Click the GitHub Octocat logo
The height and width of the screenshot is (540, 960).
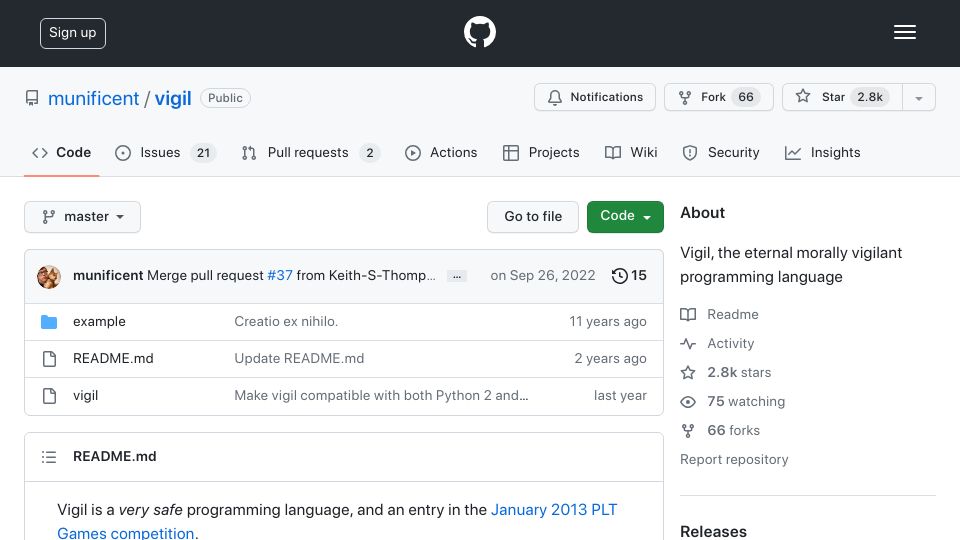click(x=479, y=32)
